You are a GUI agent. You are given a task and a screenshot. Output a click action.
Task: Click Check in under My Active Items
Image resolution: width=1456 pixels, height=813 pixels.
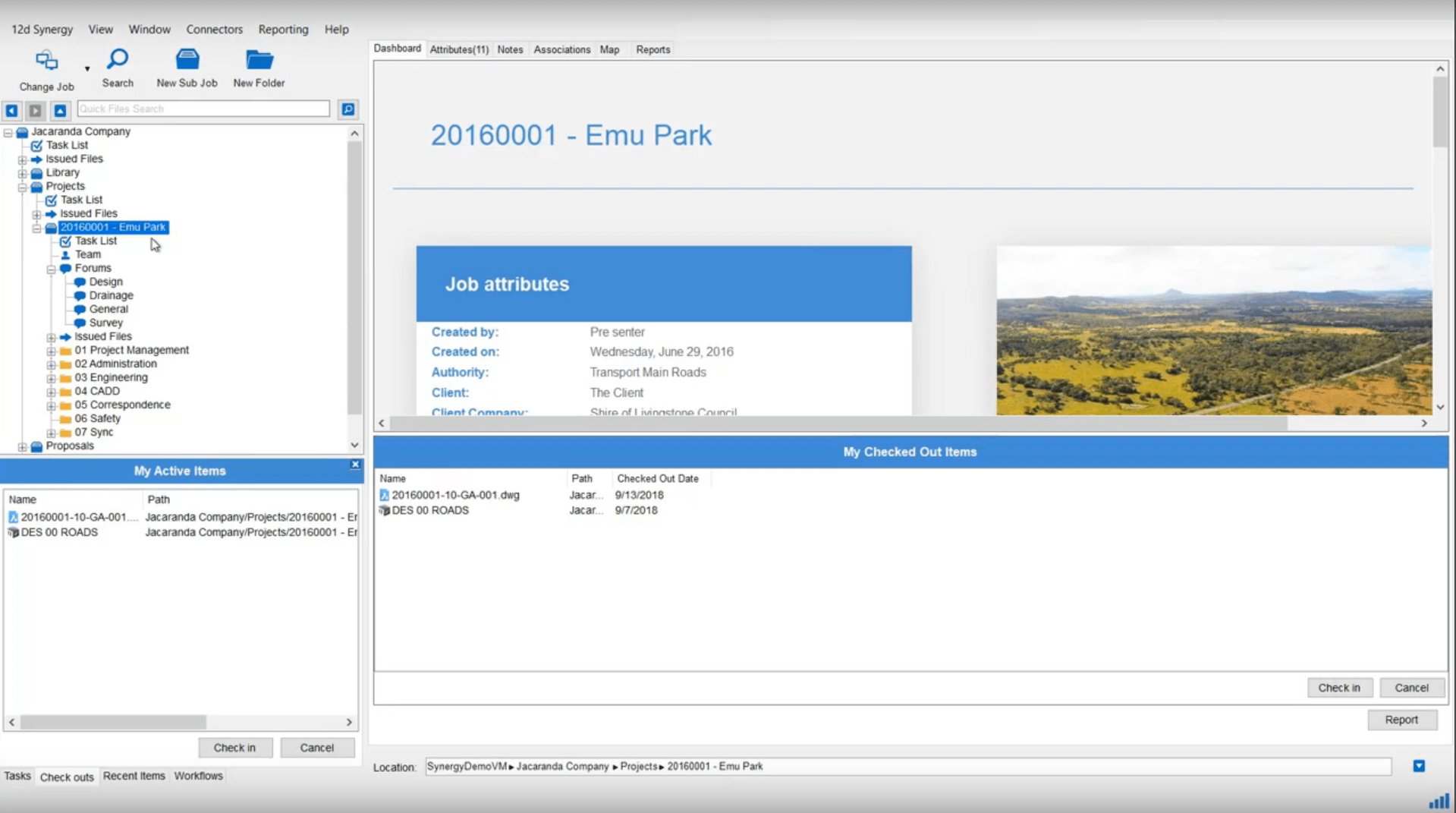(x=234, y=748)
